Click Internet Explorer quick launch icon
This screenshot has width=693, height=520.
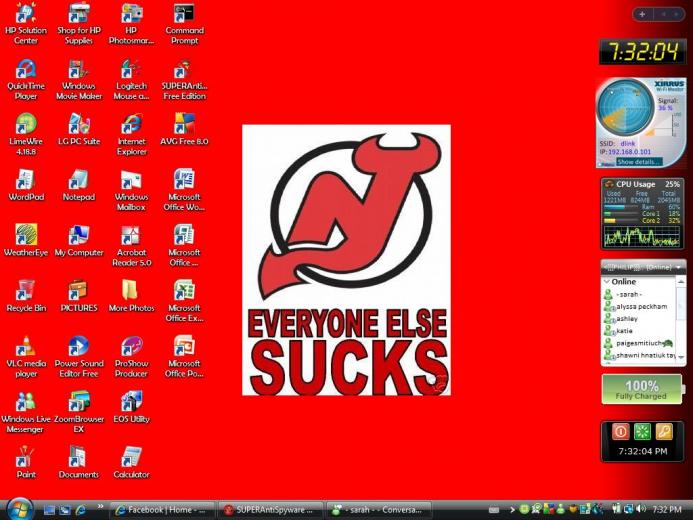click(80, 510)
